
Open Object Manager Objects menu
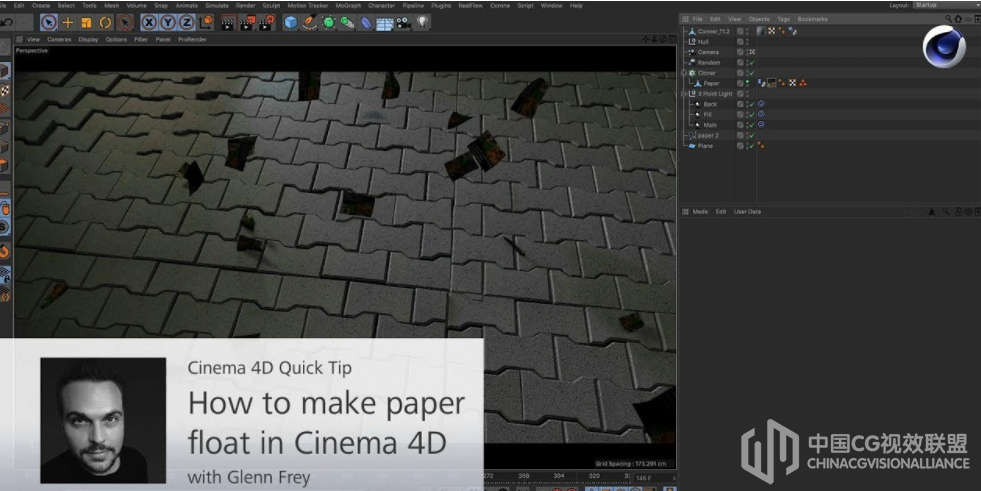758,19
